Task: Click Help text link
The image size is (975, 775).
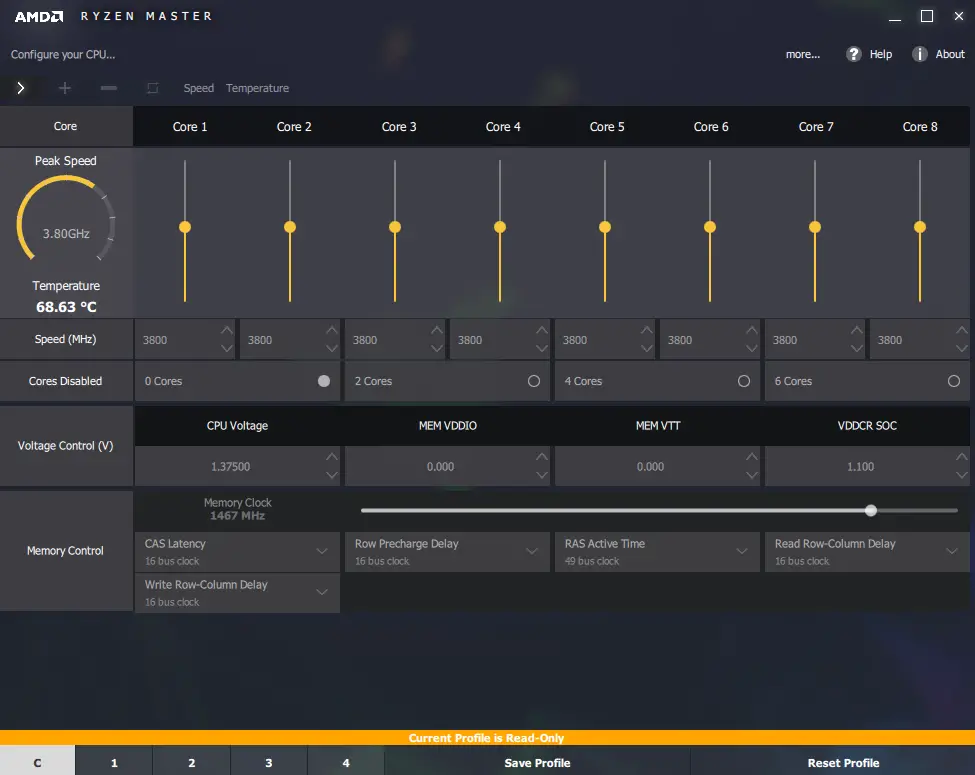Action: 880,54
